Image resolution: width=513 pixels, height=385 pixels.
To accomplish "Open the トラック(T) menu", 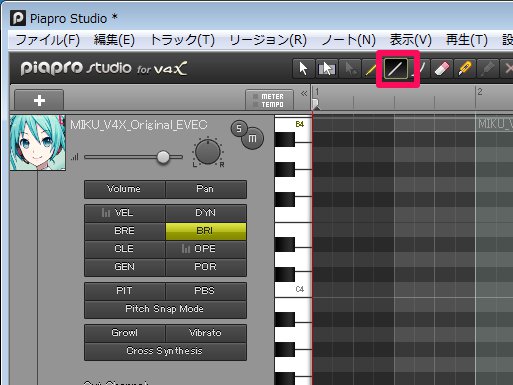I will tap(182, 40).
